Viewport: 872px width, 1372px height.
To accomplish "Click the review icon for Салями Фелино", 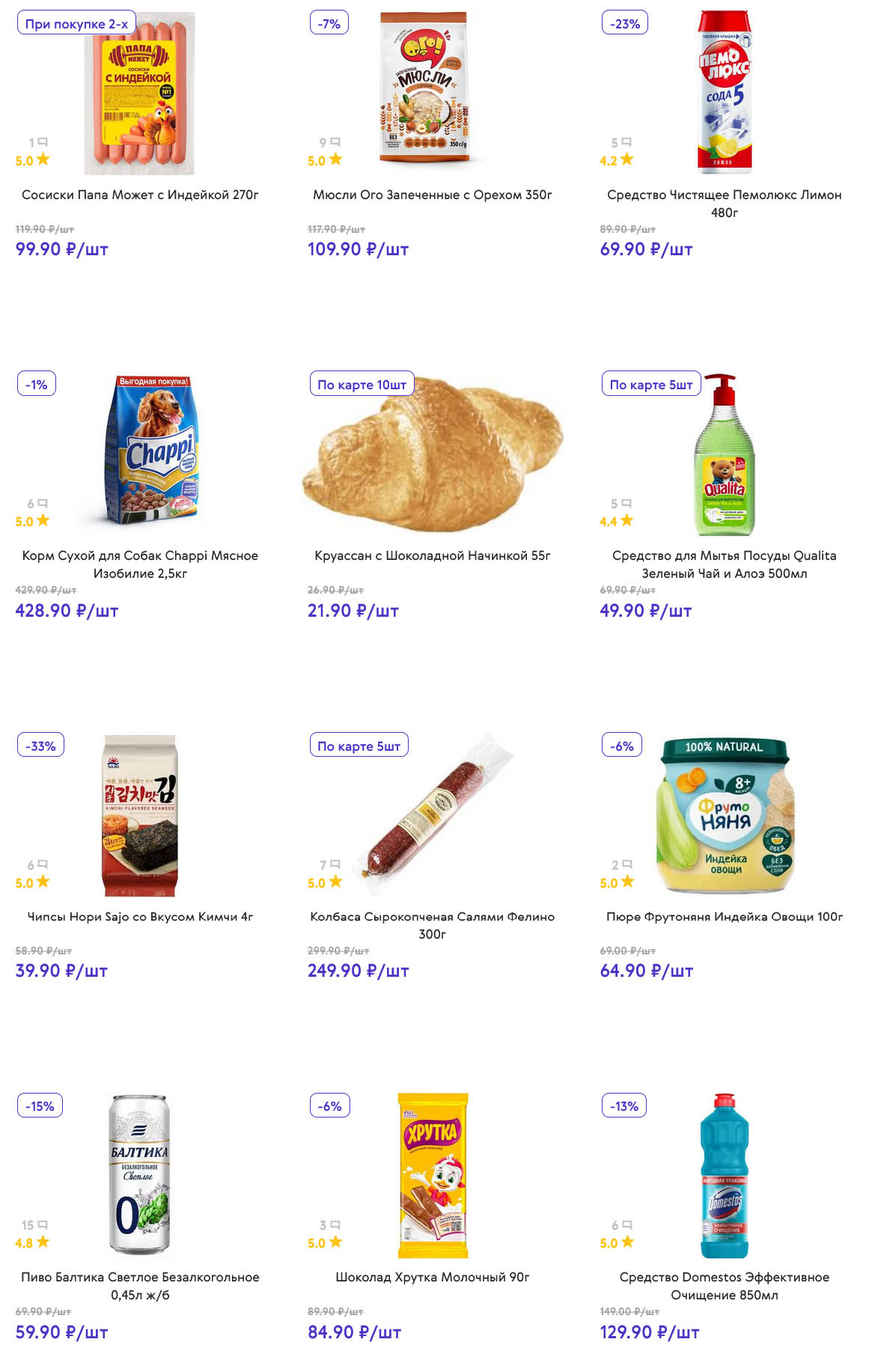I will [x=335, y=864].
